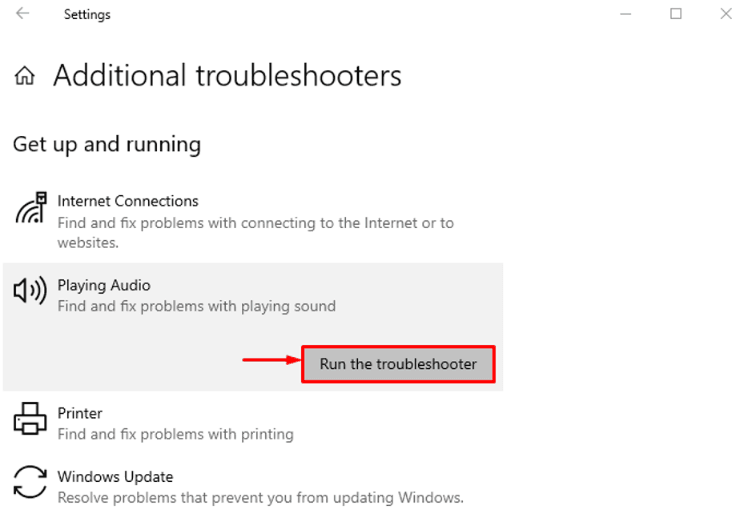Click the Windows Update sync arrows icon
Image resolution: width=740 pixels, height=522 pixels.
30,481
